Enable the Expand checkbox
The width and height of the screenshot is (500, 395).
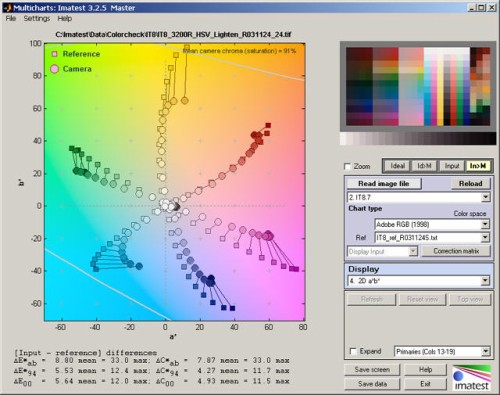tap(353, 351)
